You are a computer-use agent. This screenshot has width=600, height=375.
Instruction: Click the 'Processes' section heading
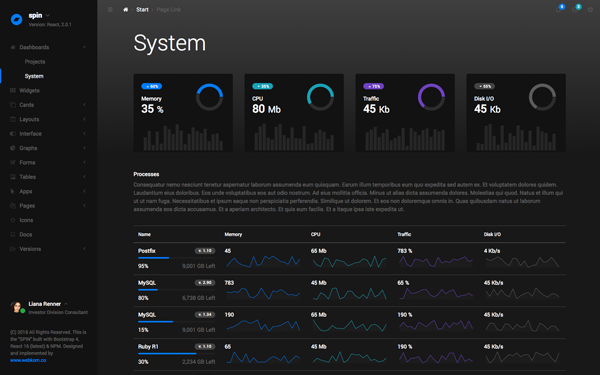146,174
